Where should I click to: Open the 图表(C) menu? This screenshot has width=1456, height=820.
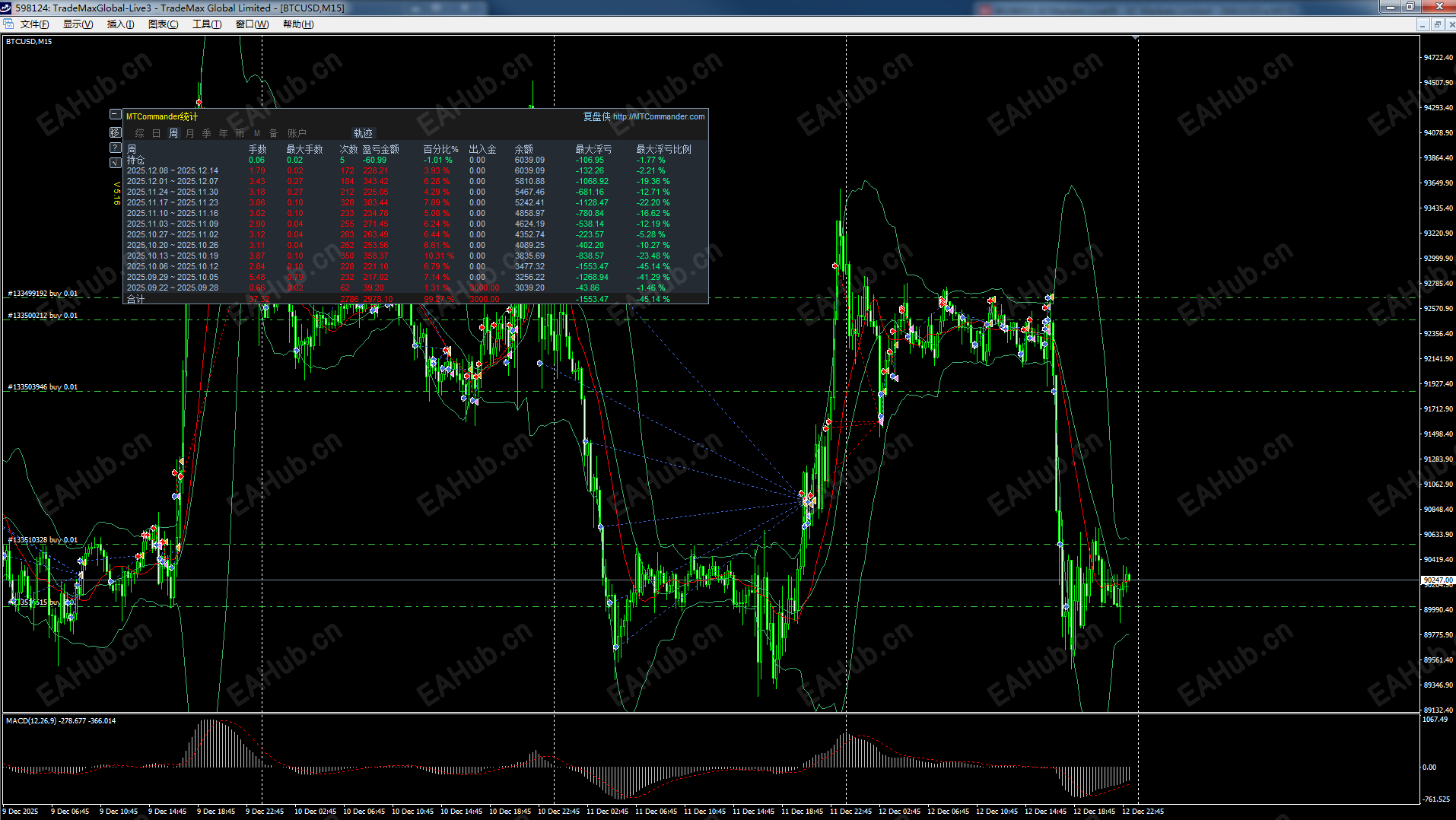point(163,24)
